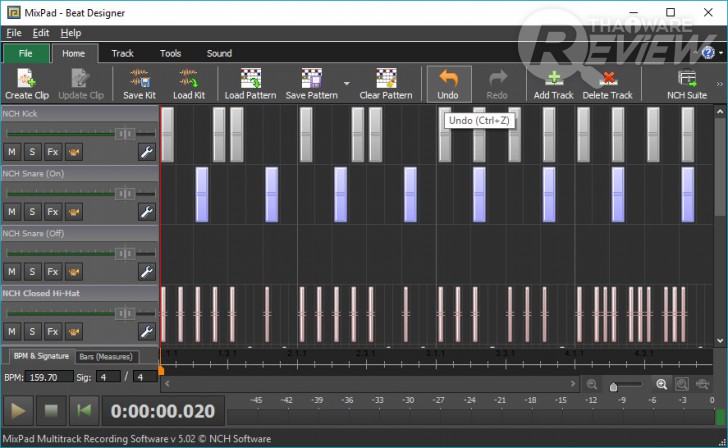Solo the NCH Snare (Off) track
This screenshot has height=448, width=728.
tap(32, 272)
